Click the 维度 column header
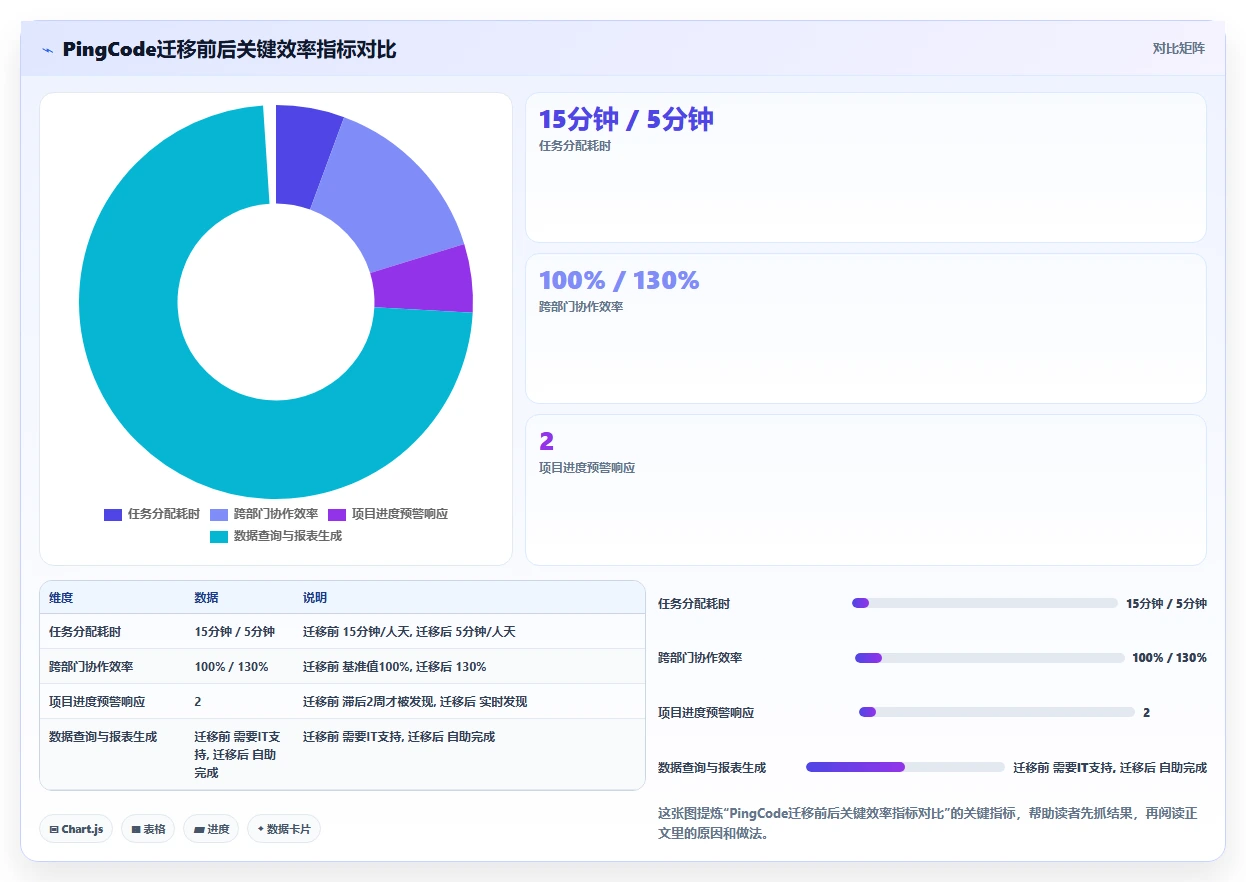Screen dimensions: 1246x882 [61, 598]
